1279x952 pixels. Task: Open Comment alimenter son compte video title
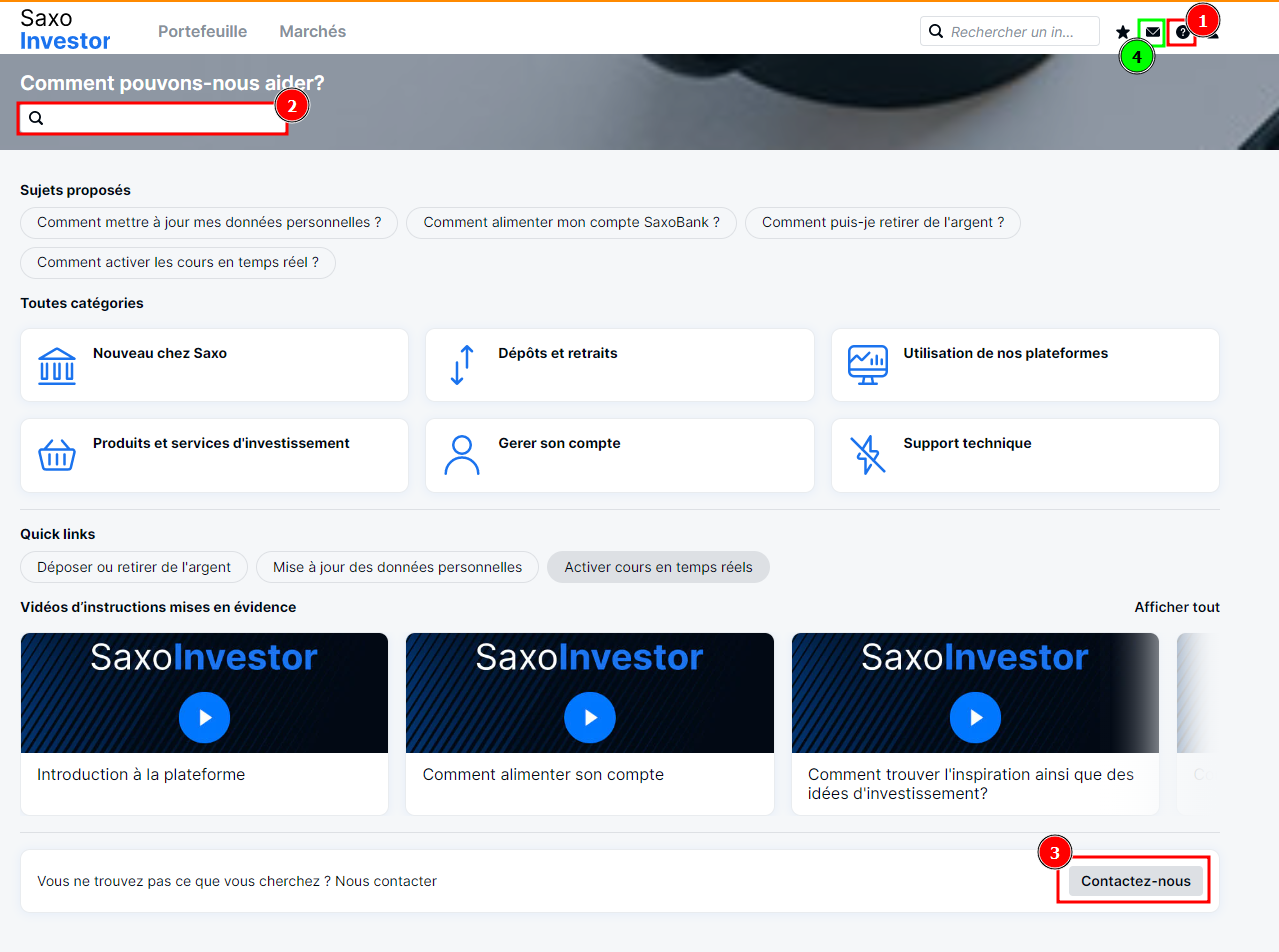coord(543,774)
